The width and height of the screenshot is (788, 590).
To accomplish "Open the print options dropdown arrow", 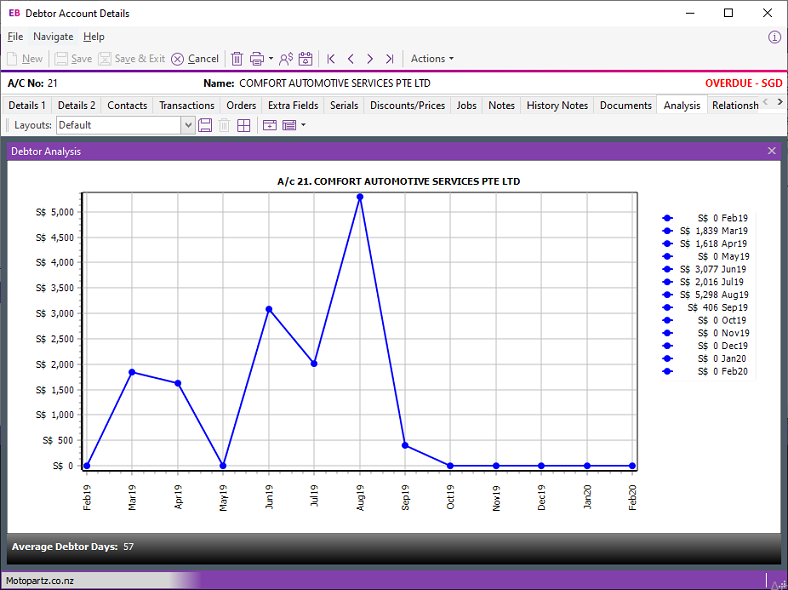I will [x=271, y=59].
